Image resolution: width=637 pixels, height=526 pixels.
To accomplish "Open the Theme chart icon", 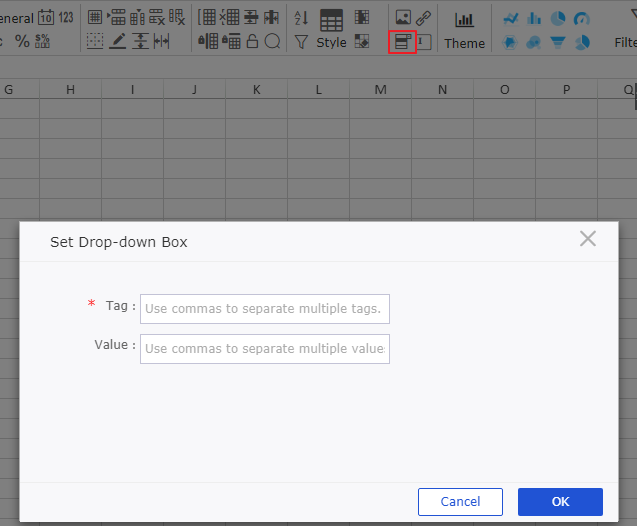I will (x=464, y=19).
